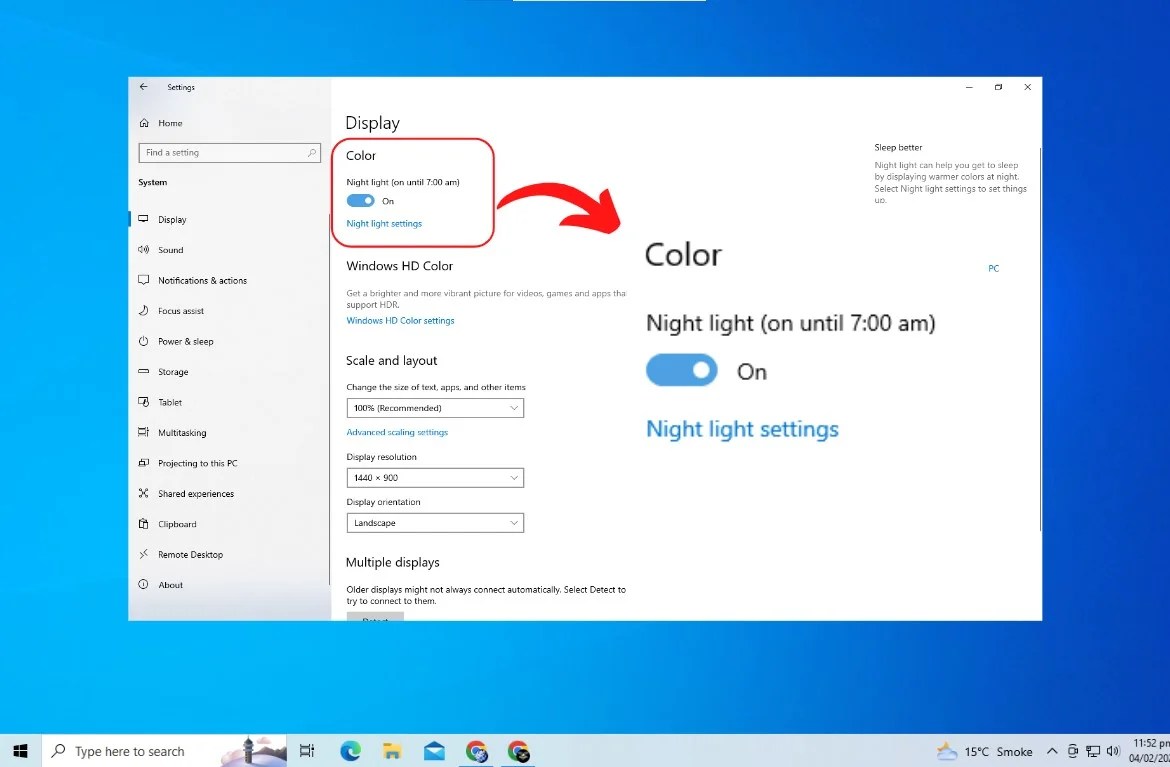Open the Landscape orientation dropdown
The width and height of the screenshot is (1170, 767).
(434, 522)
